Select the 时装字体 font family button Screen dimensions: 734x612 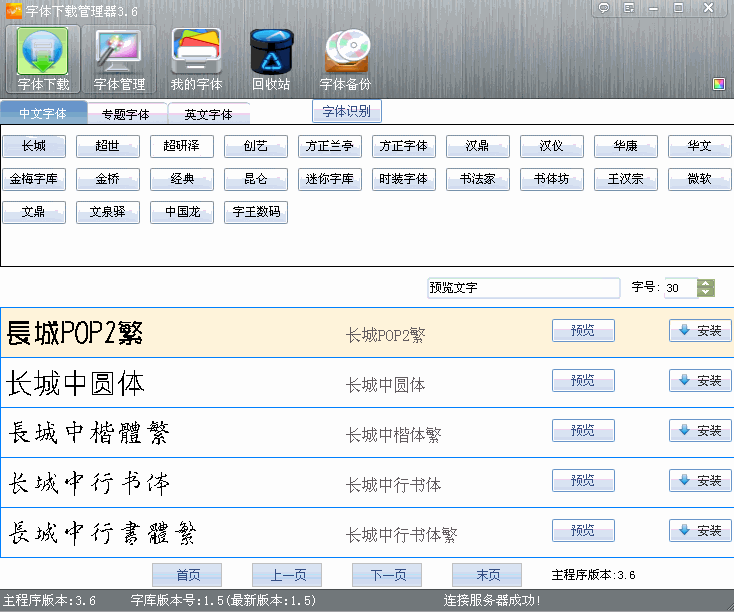404,179
